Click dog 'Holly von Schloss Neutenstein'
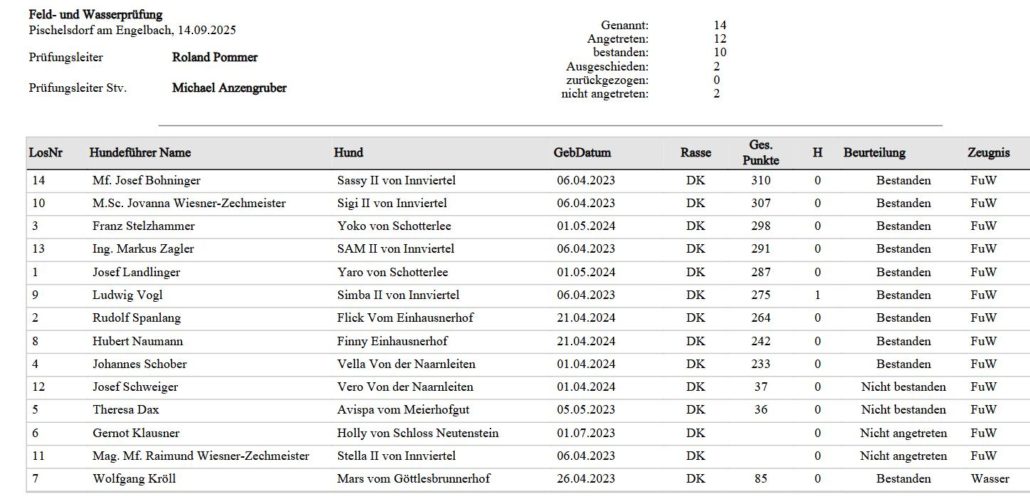 (x=418, y=433)
